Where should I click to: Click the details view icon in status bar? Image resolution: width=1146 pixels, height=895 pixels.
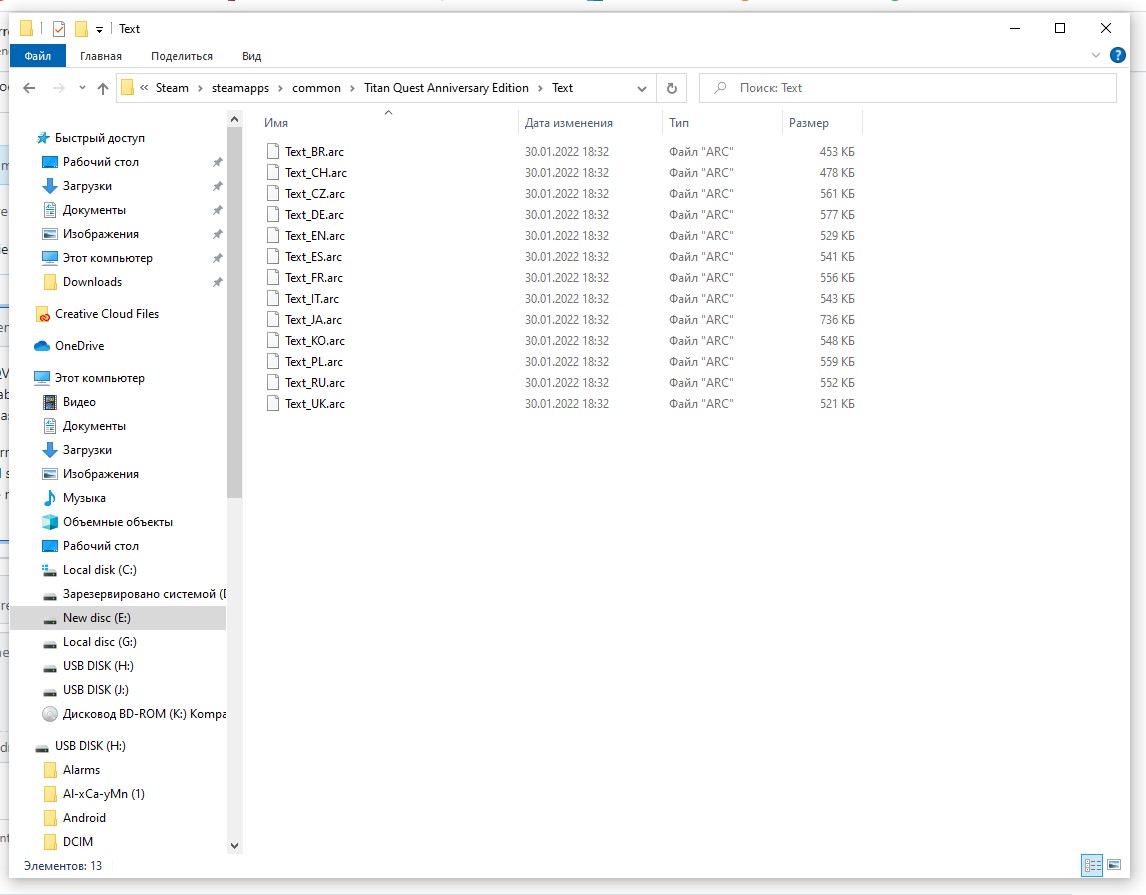1092,865
